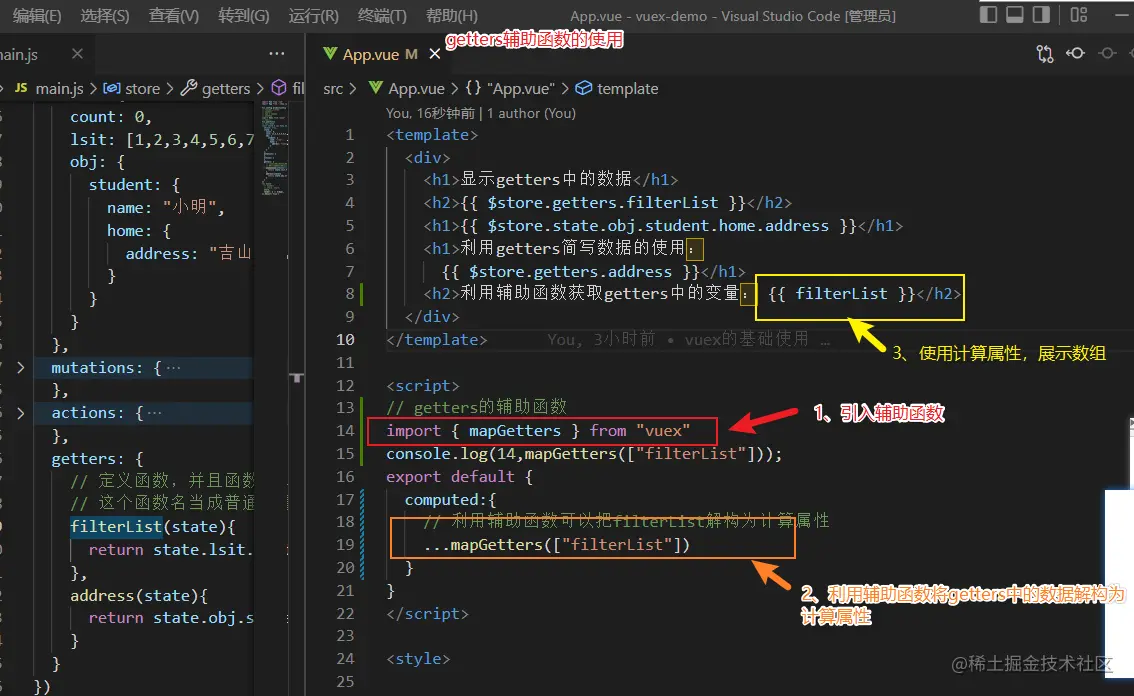Toggle the secondary side bar layout icon
This screenshot has height=696, width=1134.
(x=1041, y=14)
